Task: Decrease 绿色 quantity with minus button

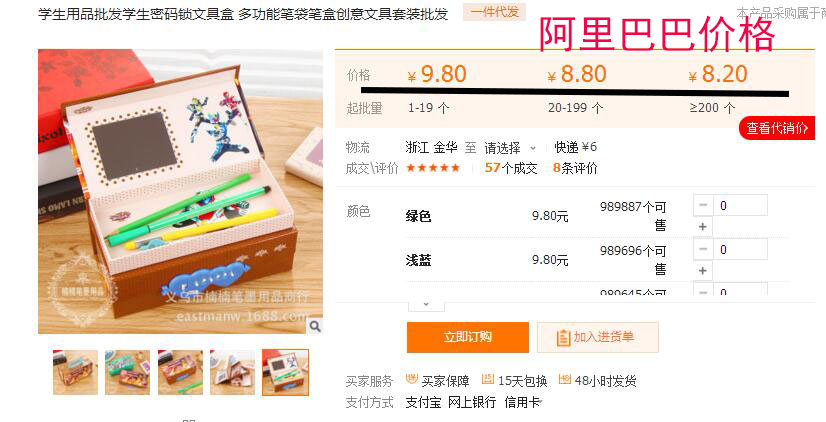Action: coord(703,205)
